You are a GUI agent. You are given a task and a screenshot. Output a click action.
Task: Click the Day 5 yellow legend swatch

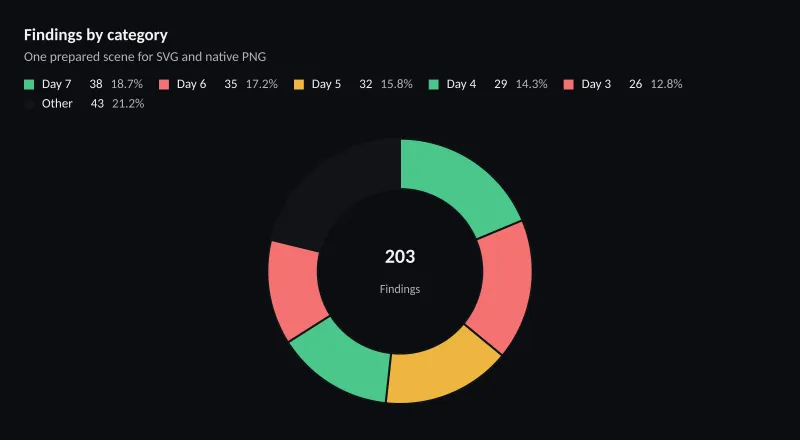click(x=299, y=85)
